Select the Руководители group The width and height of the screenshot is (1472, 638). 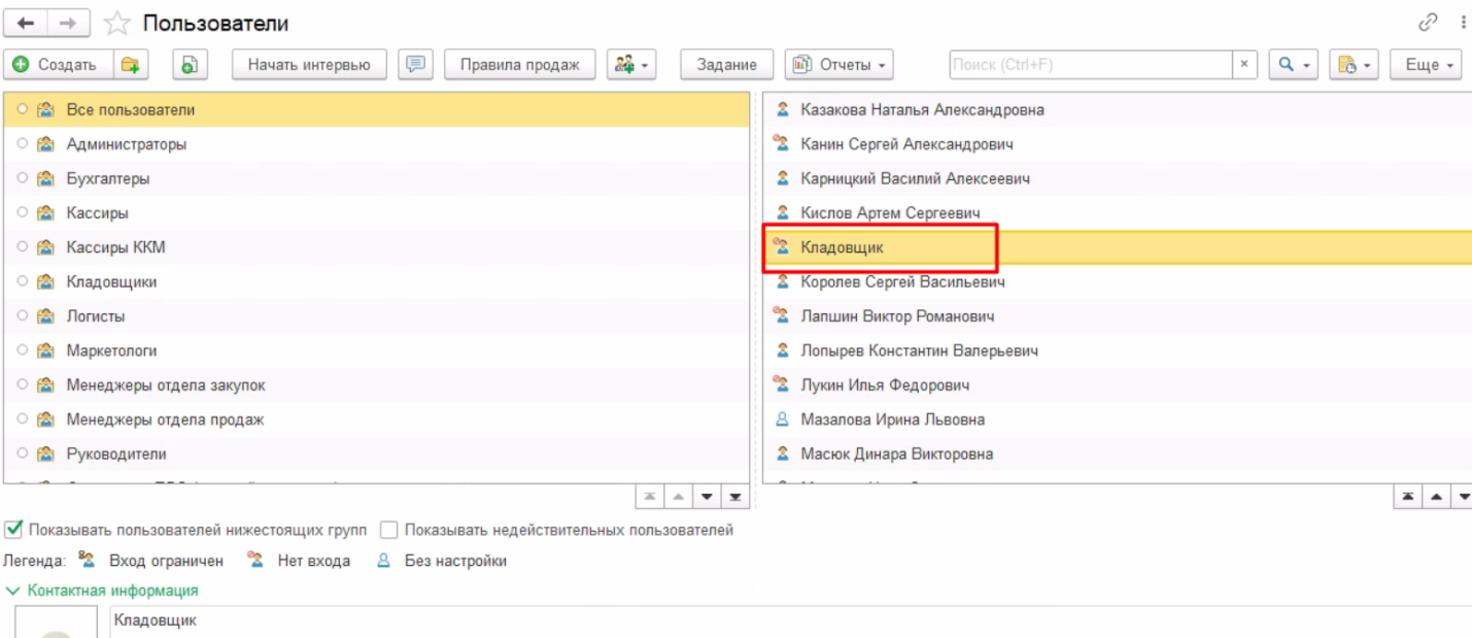[376, 454]
